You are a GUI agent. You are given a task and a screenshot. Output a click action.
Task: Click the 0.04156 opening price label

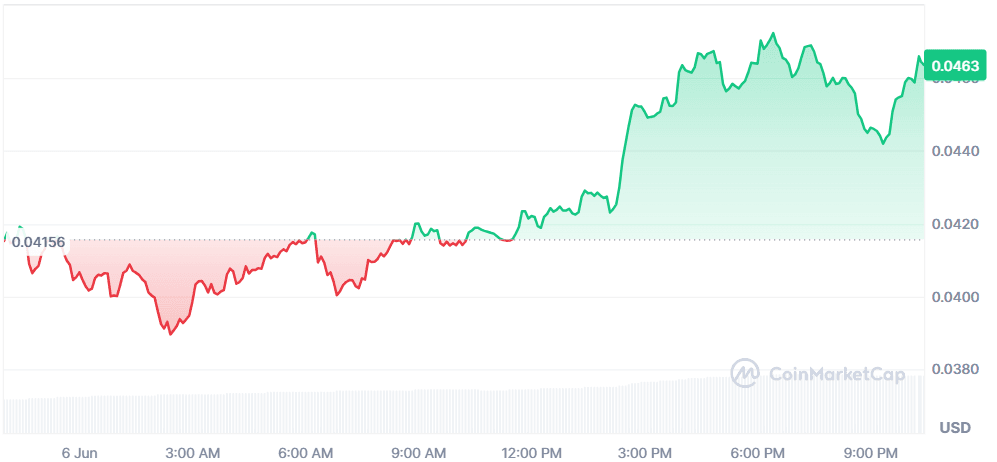tap(39, 242)
